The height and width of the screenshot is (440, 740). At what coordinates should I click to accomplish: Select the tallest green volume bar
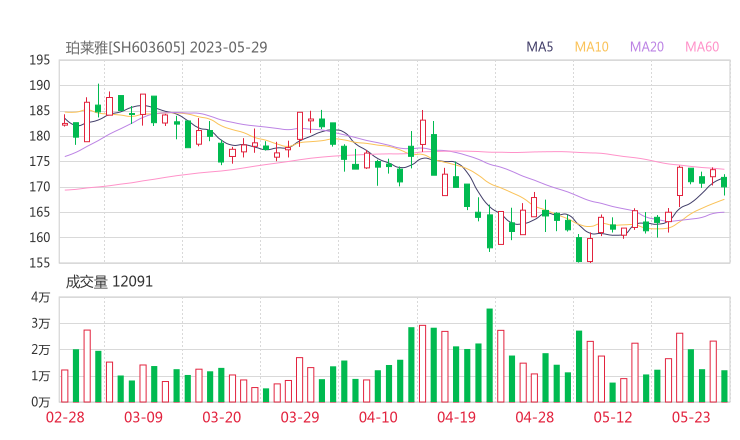pyautogui.click(x=490, y=355)
